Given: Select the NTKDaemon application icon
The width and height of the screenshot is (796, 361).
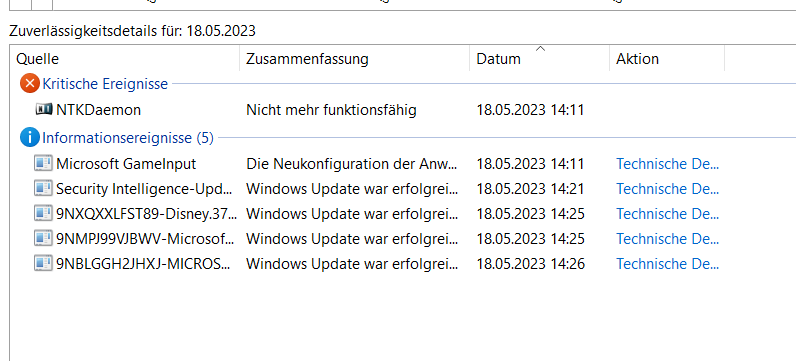Looking at the screenshot, I should (x=44, y=109).
